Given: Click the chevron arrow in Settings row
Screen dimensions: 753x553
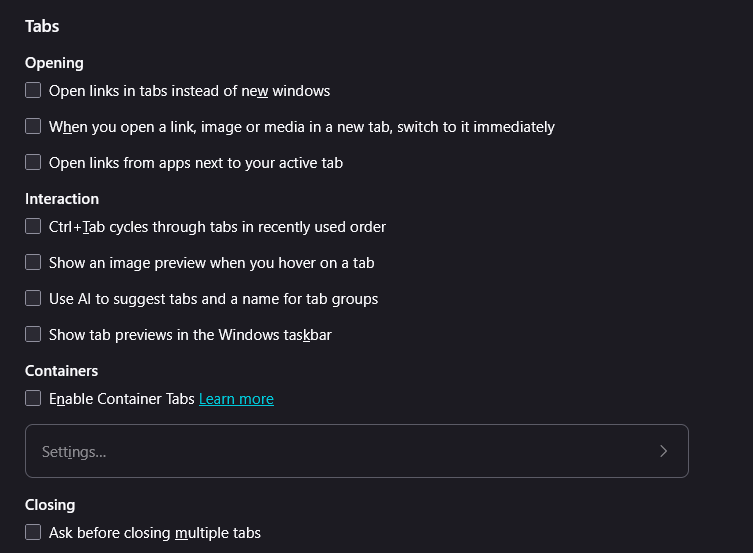Looking at the screenshot, I should point(663,451).
